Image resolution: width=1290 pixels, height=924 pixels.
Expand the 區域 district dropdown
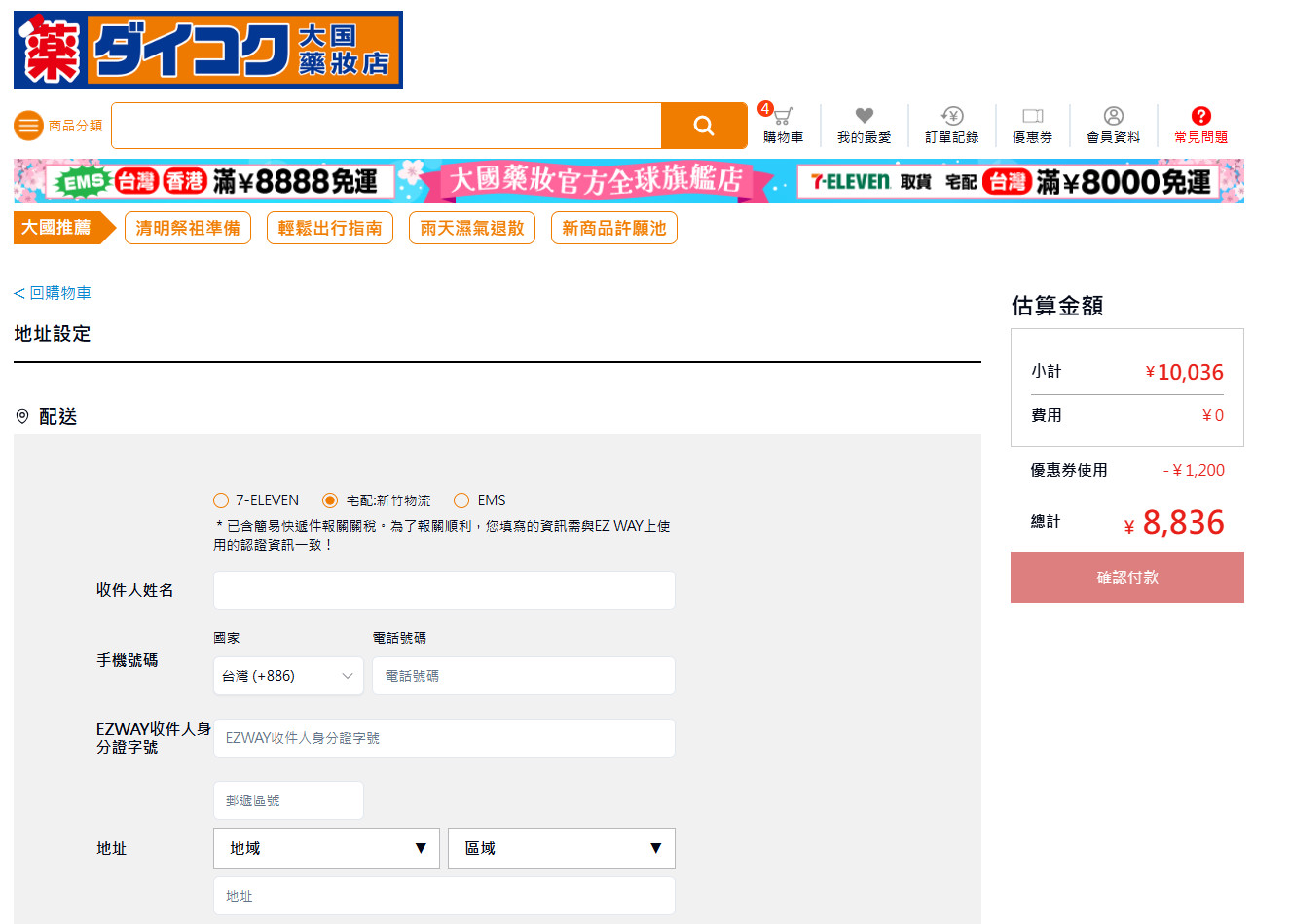[561, 848]
